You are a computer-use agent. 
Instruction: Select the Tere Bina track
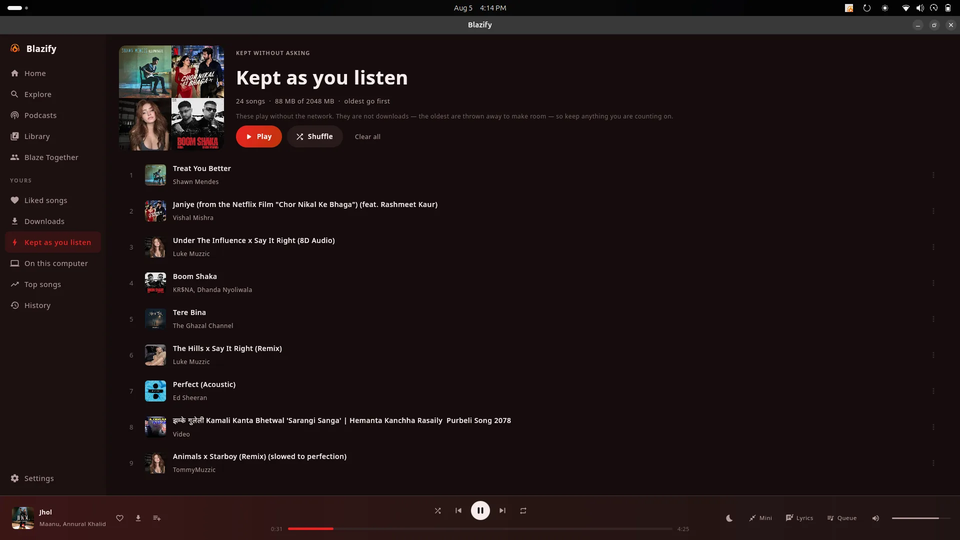pos(530,319)
